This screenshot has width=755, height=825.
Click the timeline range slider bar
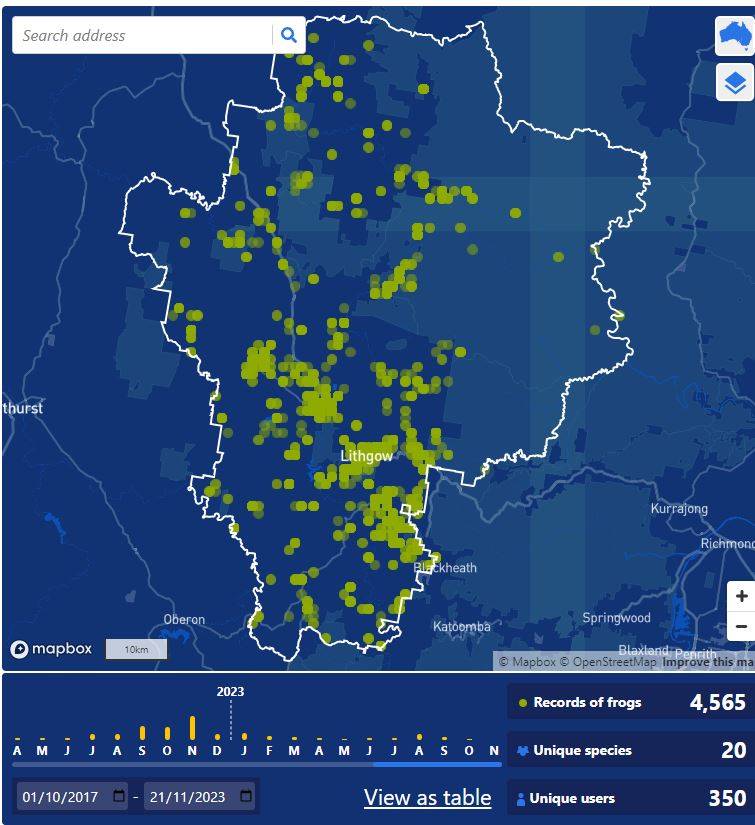pos(256,764)
